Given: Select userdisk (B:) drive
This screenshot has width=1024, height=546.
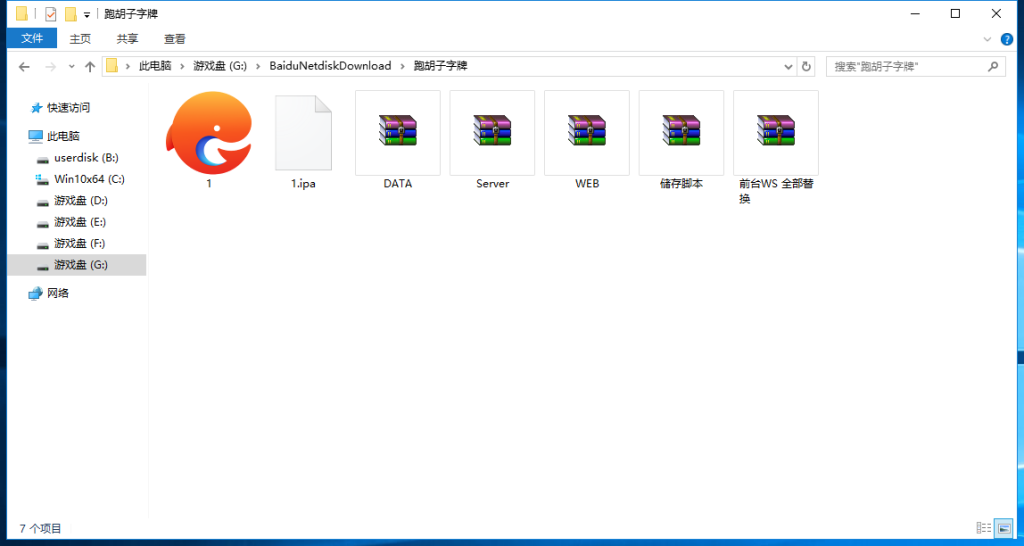Looking at the screenshot, I should [86, 157].
